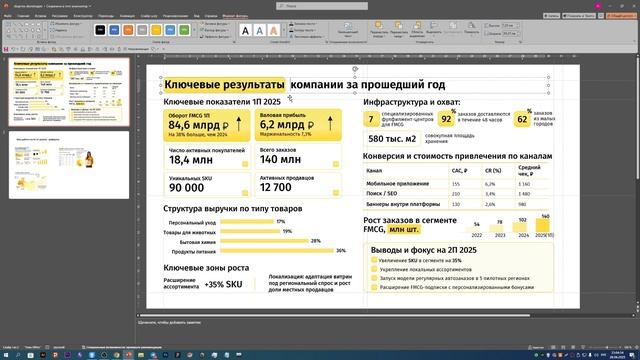Insert a text box (Надпись) from ribbon
This screenshot has height=360, width=640.
tap(59, 30)
